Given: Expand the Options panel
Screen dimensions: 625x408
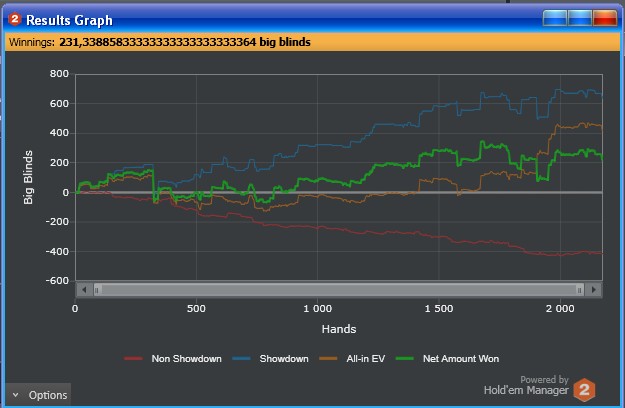Looking at the screenshot, I should (x=38, y=395).
